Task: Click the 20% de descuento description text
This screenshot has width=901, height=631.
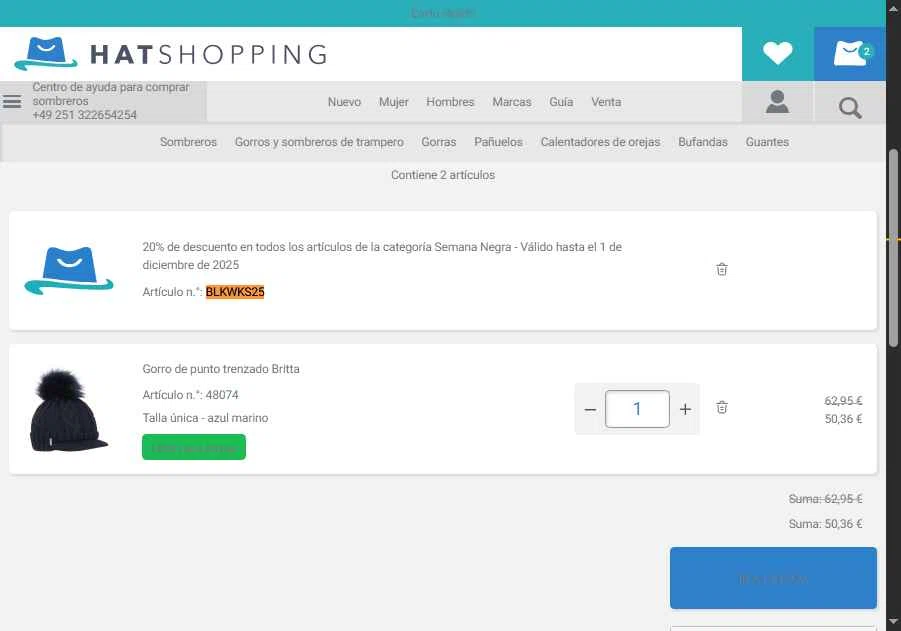Action: pyautogui.click(x=382, y=256)
